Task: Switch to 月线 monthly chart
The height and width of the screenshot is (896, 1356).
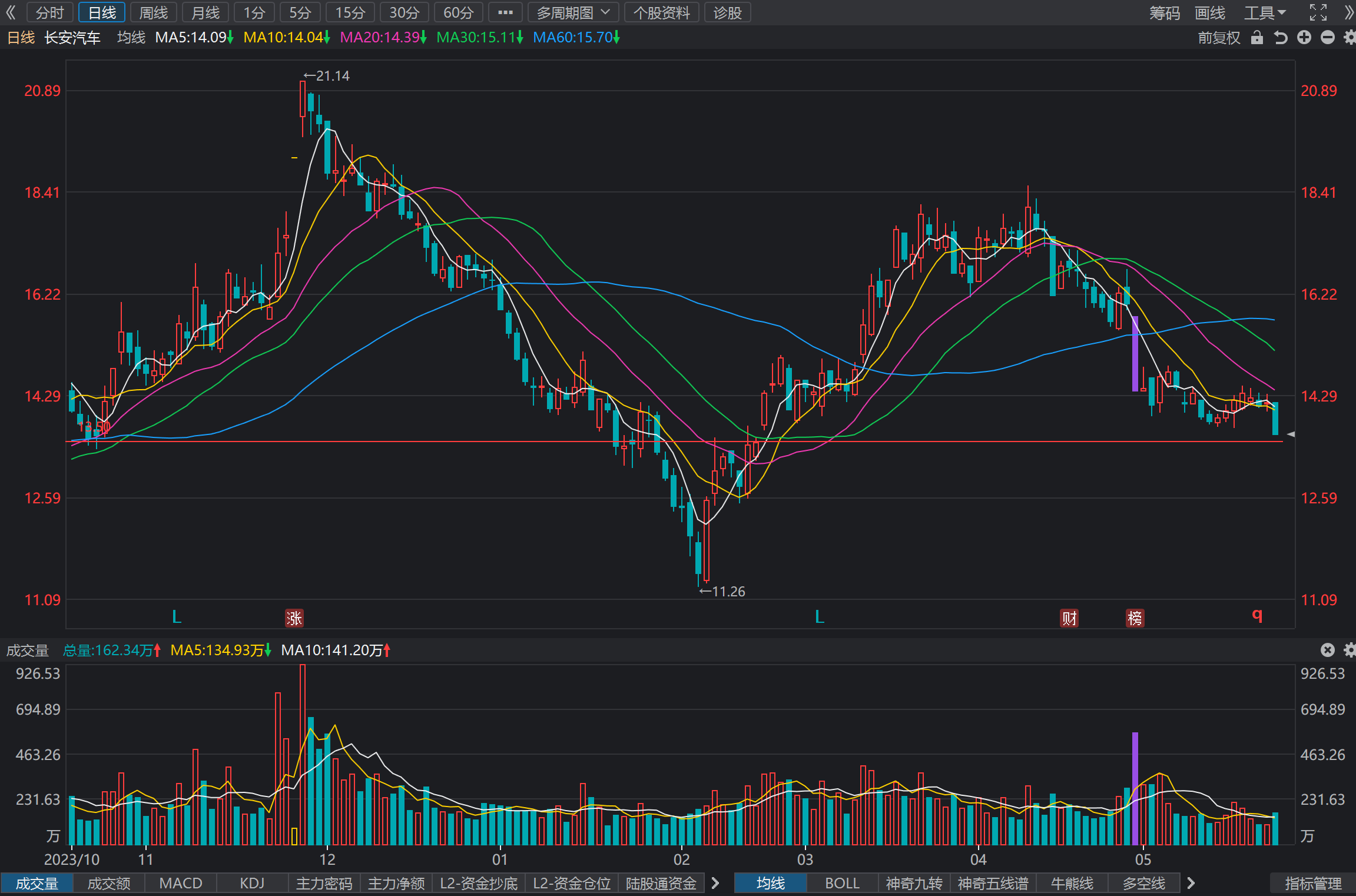Action: [205, 12]
